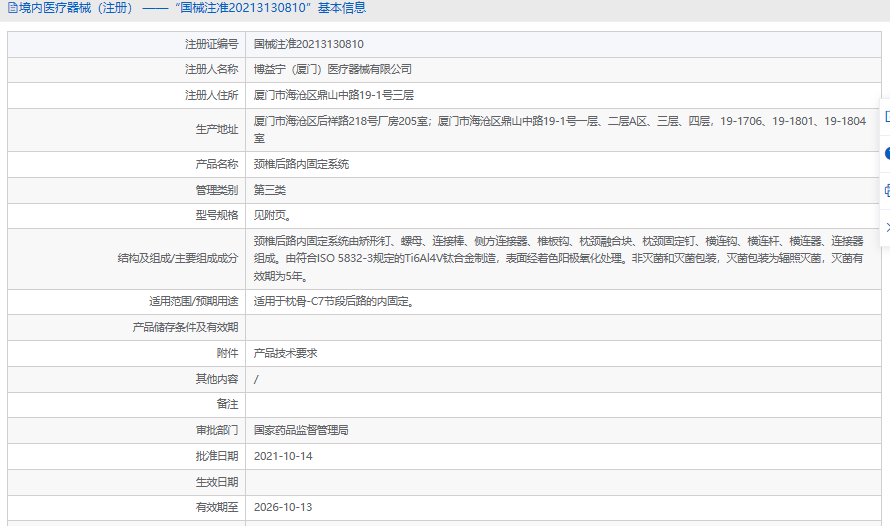Click the expiry date 2026-10-13
Image resolution: width=890 pixels, height=526 pixels.
click(283, 507)
